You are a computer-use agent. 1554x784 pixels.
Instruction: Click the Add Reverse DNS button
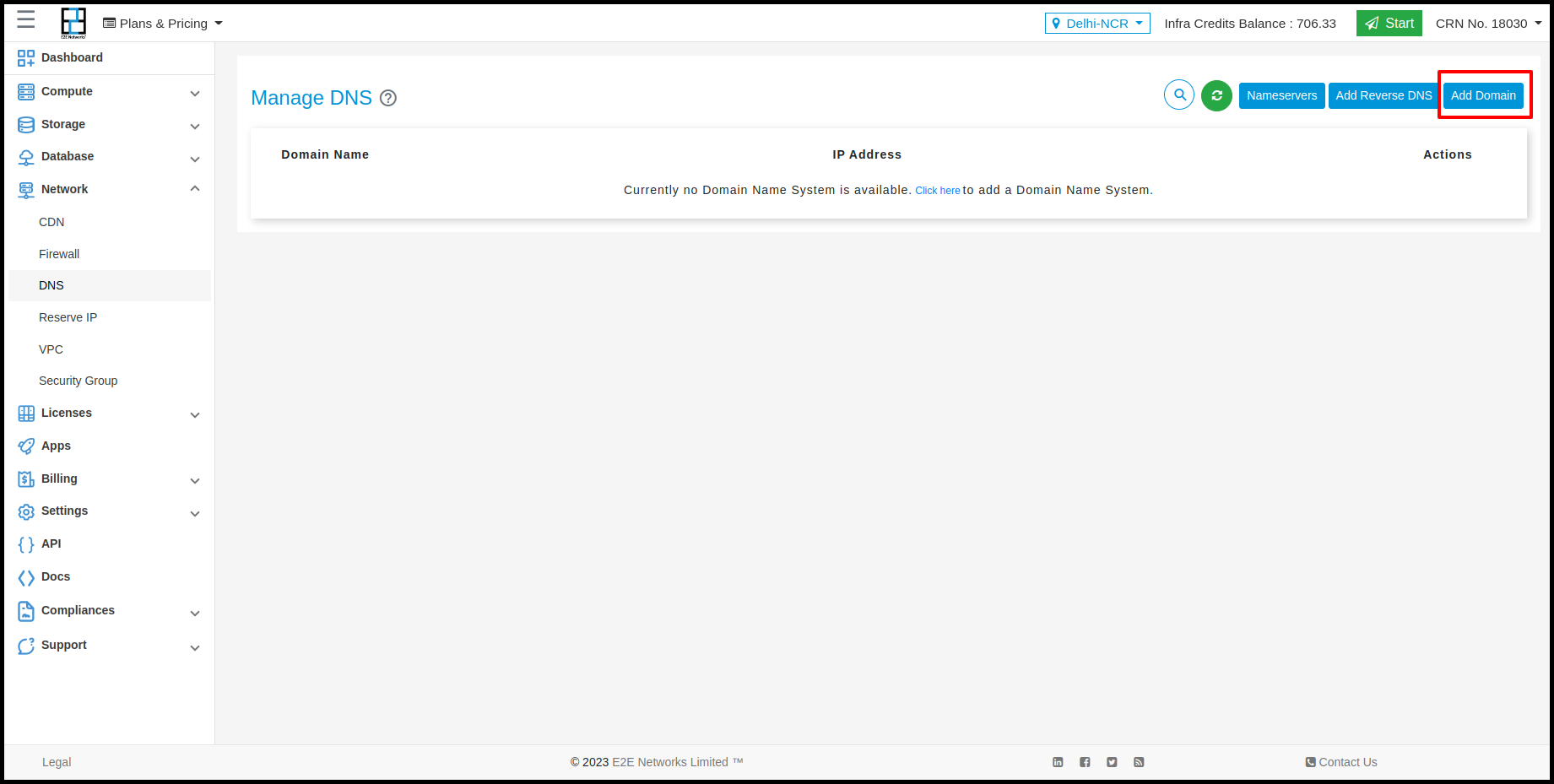tap(1383, 95)
